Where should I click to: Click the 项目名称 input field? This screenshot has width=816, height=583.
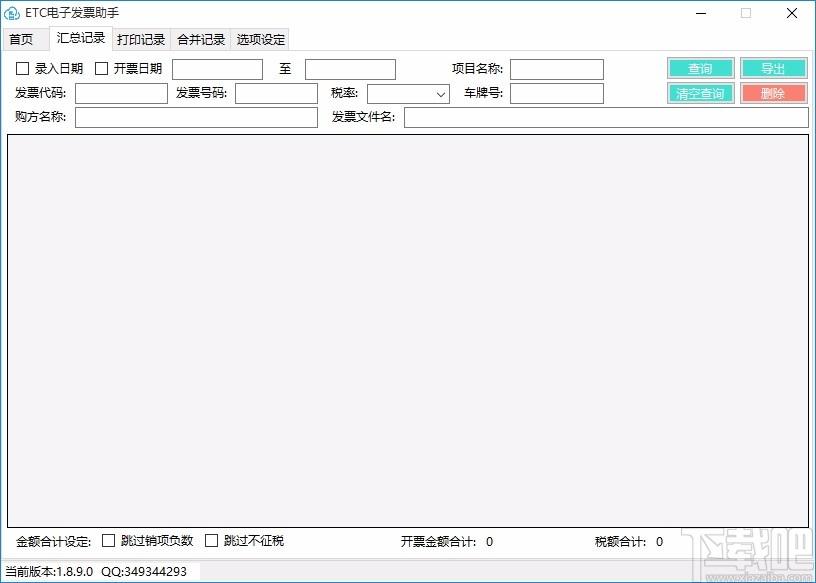coord(557,69)
